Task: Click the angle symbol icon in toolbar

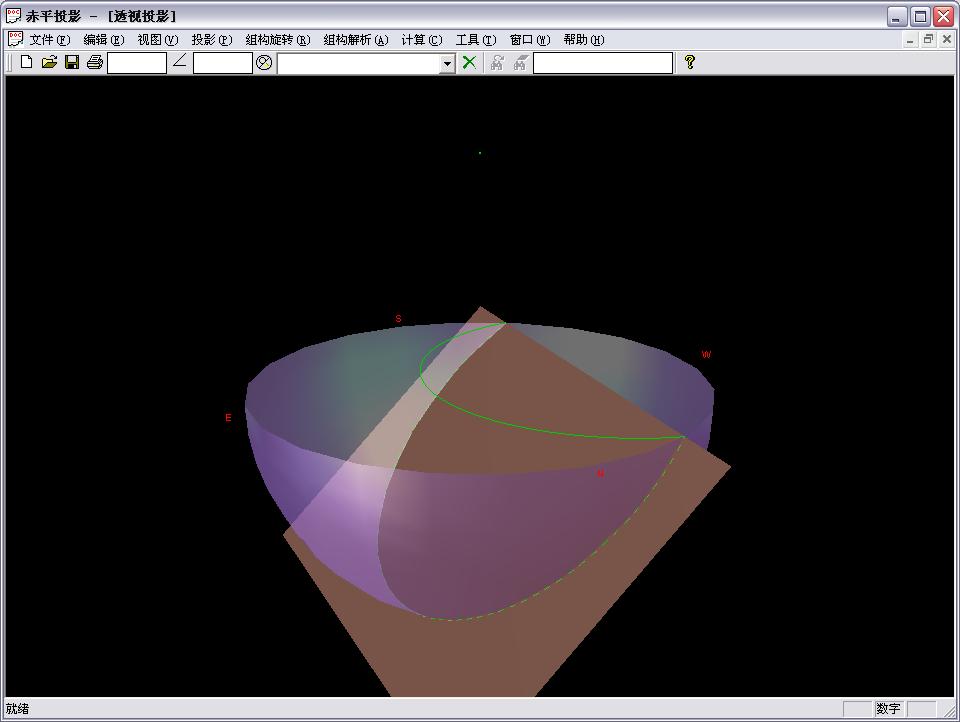Action: (x=180, y=62)
